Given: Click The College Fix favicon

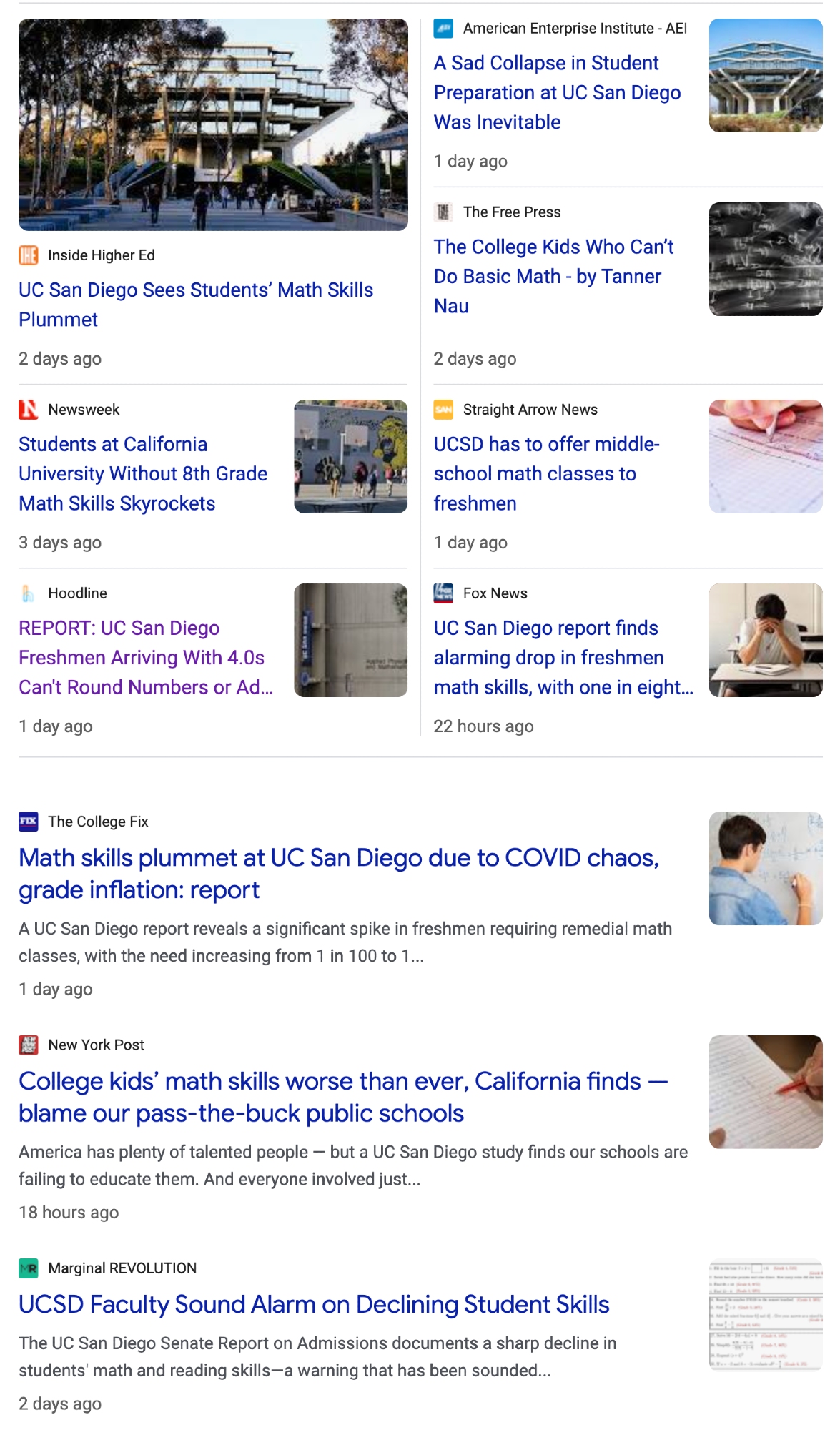Looking at the screenshot, I should pos(29,822).
